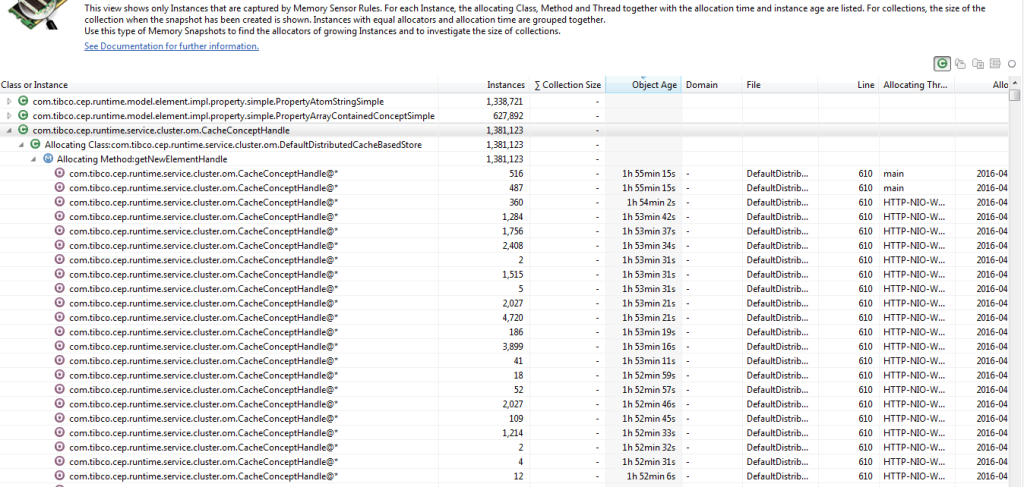This screenshot has width=1024, height=487.
Task: Click the blue method icon of getNewElementHandle
Action: [x=48, y=159]
